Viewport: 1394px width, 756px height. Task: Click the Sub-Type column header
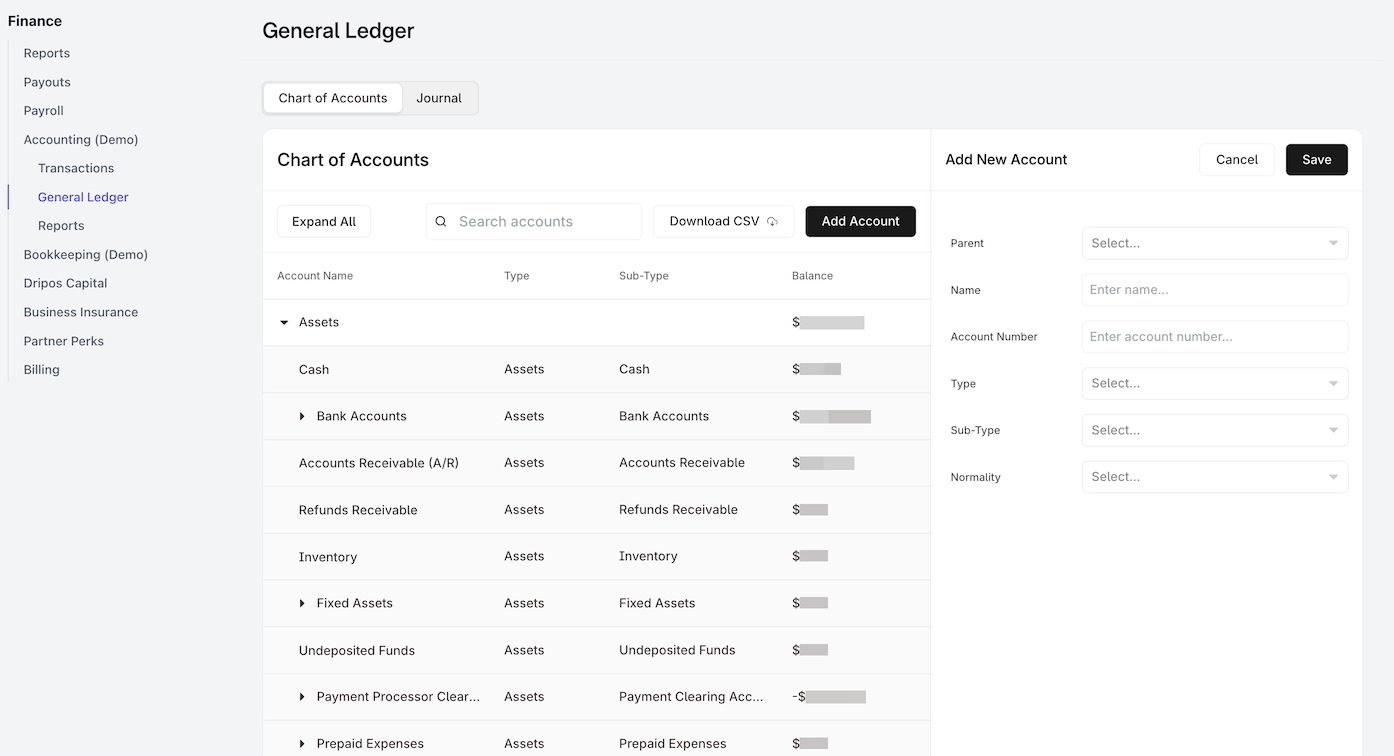644,276
